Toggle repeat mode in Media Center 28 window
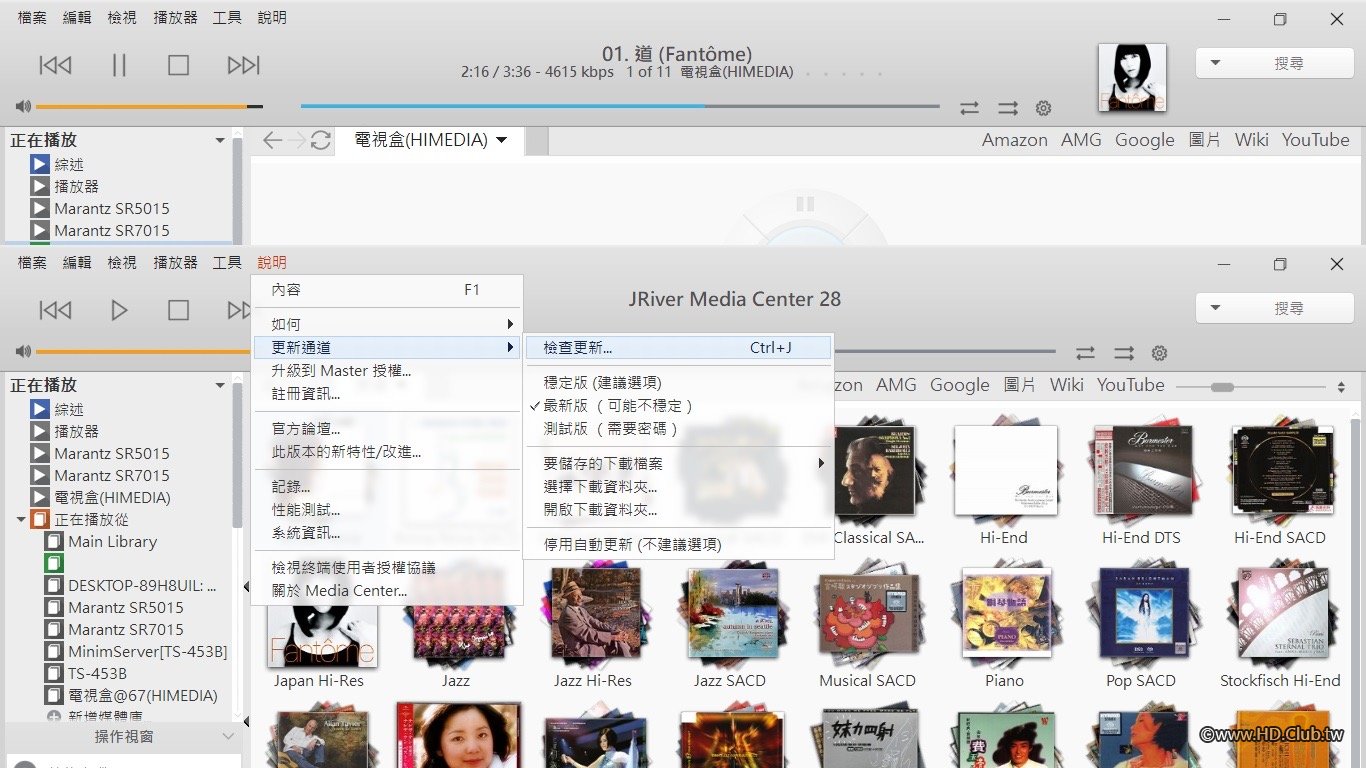The height and width of the screenshot is (768, 1366). pyautogui.click(x=1085, y=353)
